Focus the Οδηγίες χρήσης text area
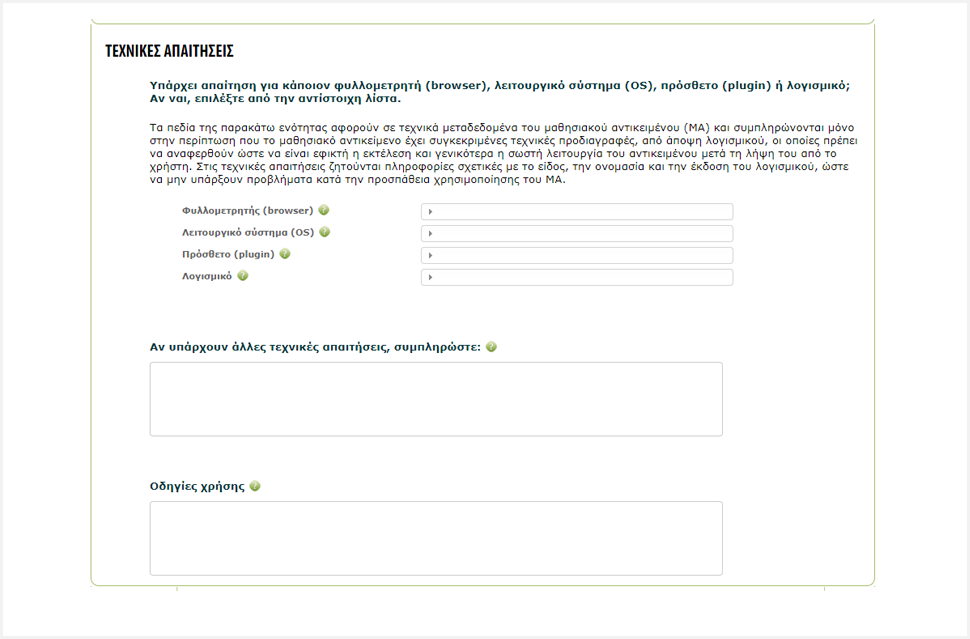 tap(436, 538)
